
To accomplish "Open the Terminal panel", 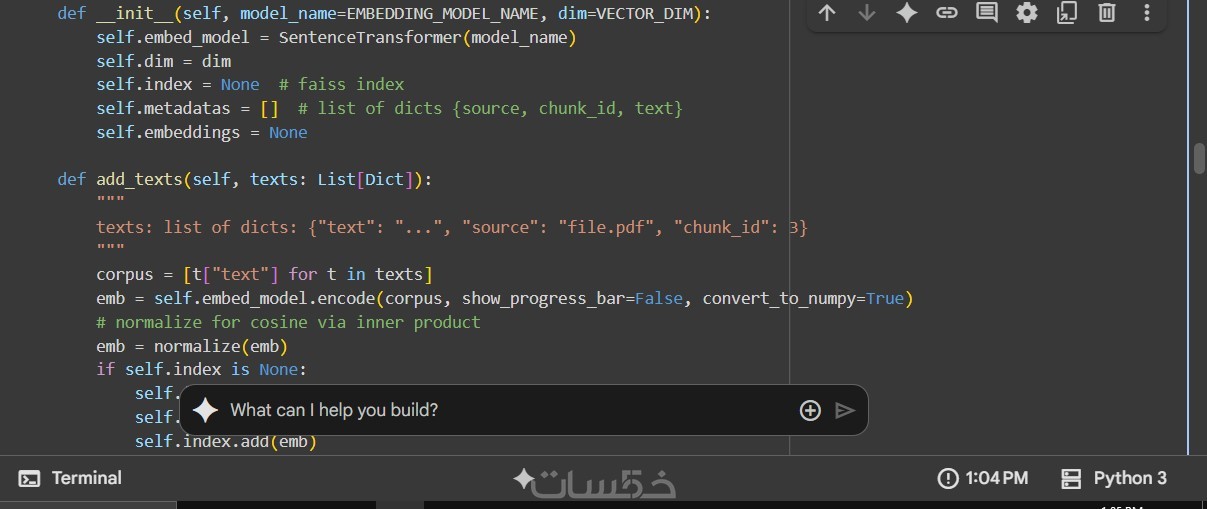I will point(71,479).
